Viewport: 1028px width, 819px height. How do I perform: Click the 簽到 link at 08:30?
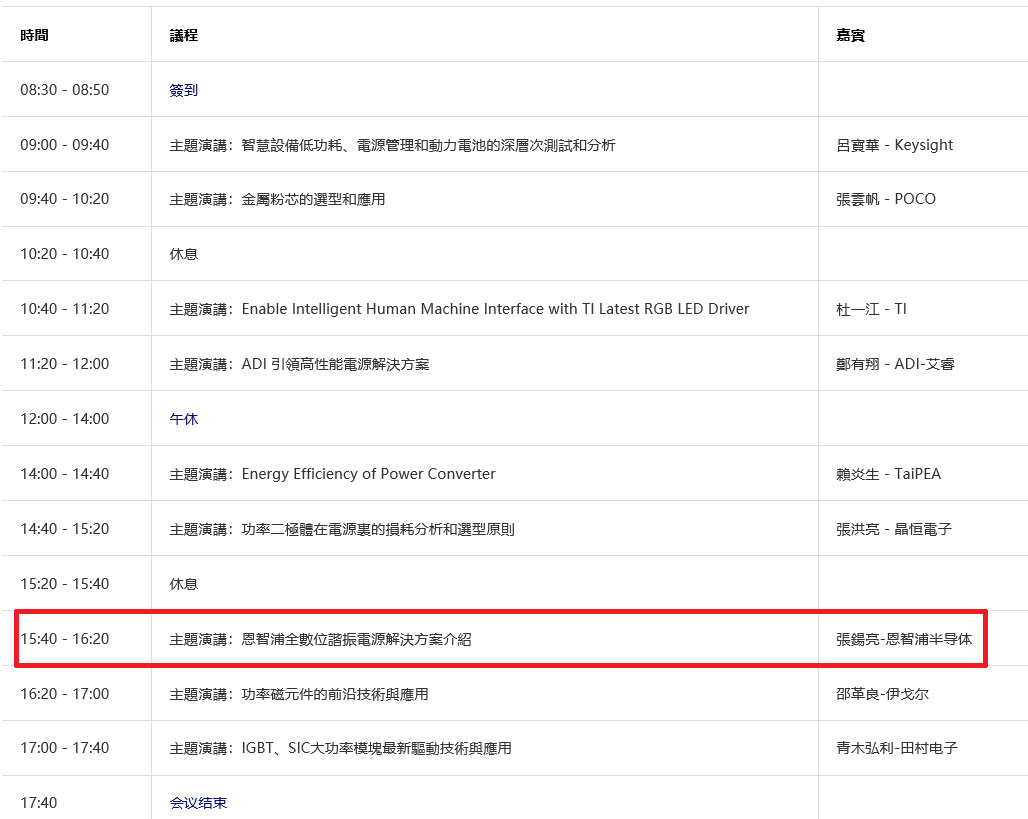click(184, 90)
